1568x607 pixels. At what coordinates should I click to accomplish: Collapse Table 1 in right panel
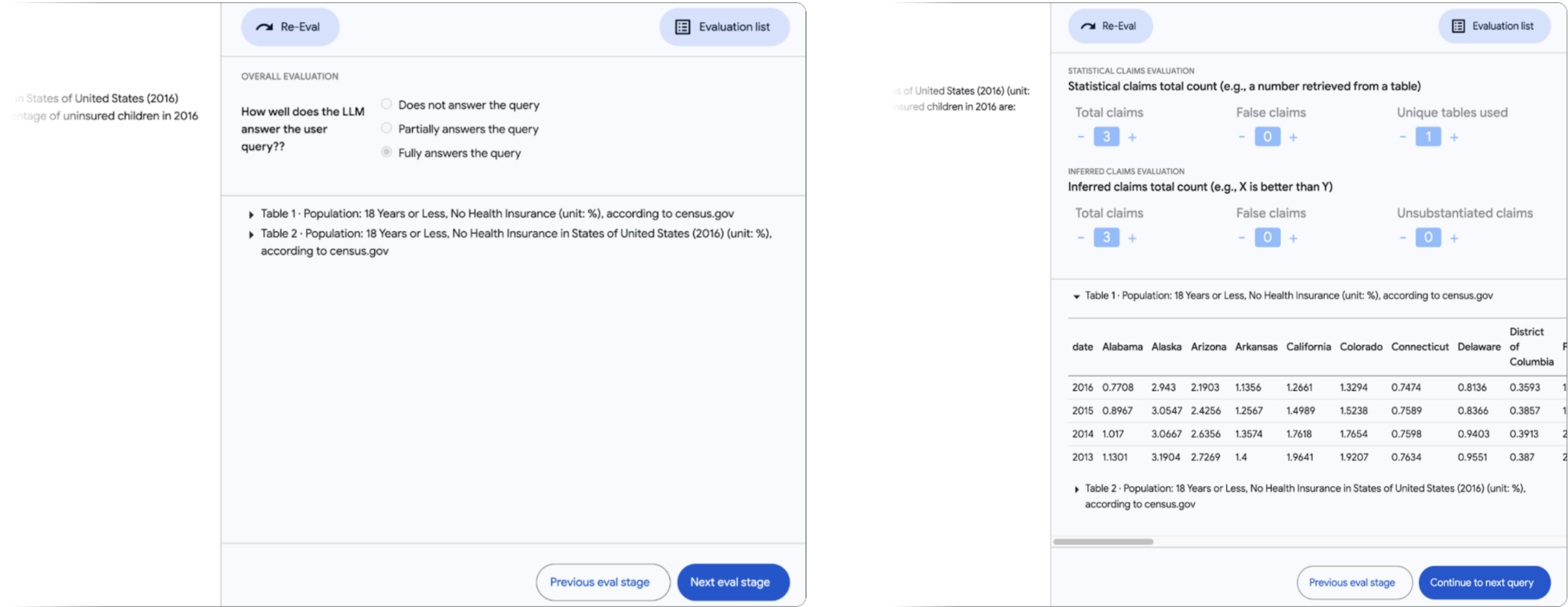[x=1076, y=297]
